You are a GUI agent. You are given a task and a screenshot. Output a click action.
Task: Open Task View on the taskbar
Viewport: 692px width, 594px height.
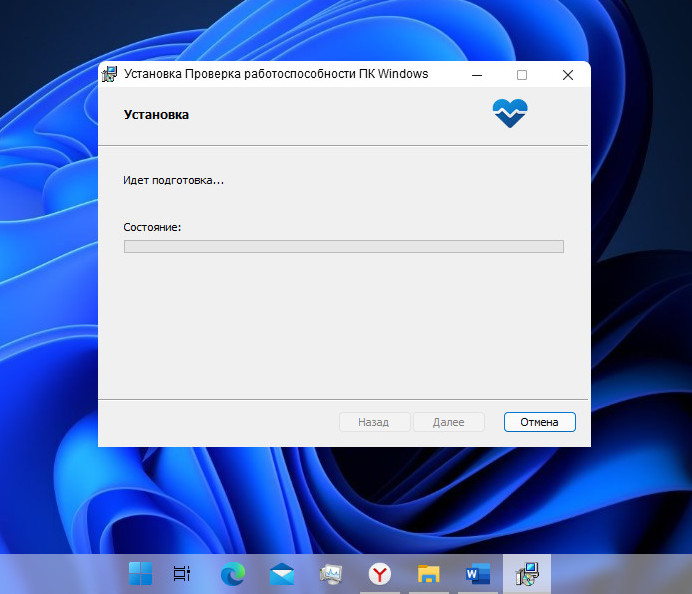pyautogui.click(x=181, y=574)
